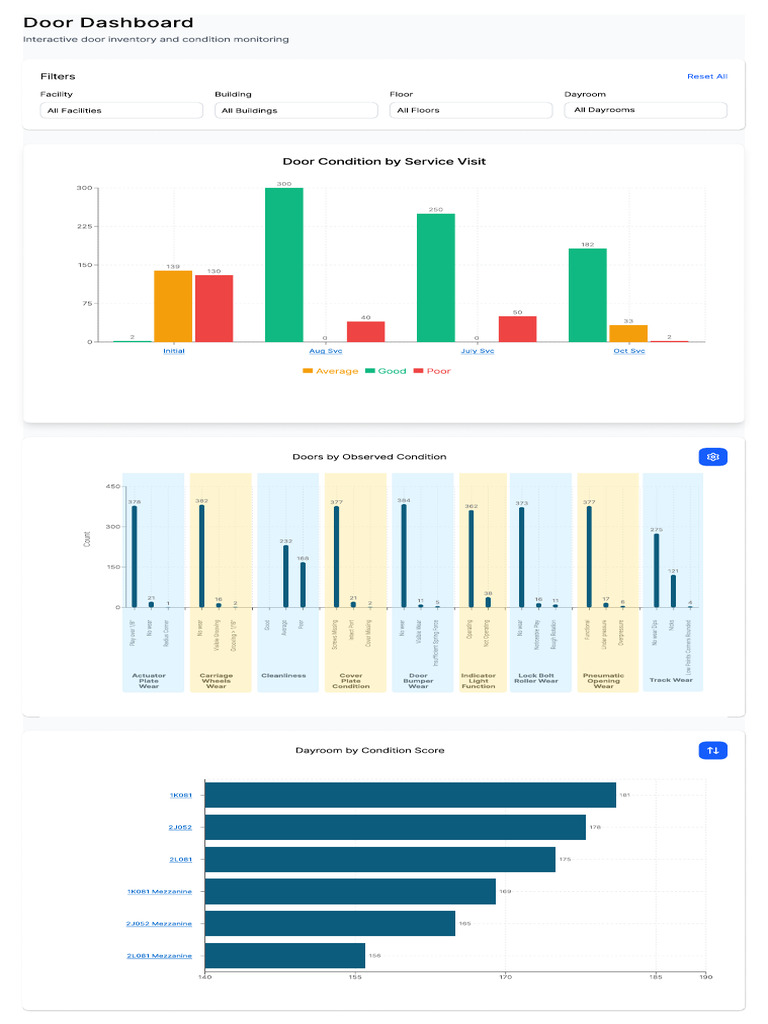Toggle the Poor legend series
Screen dimensions: 768x1024
[x=432, y=371]
